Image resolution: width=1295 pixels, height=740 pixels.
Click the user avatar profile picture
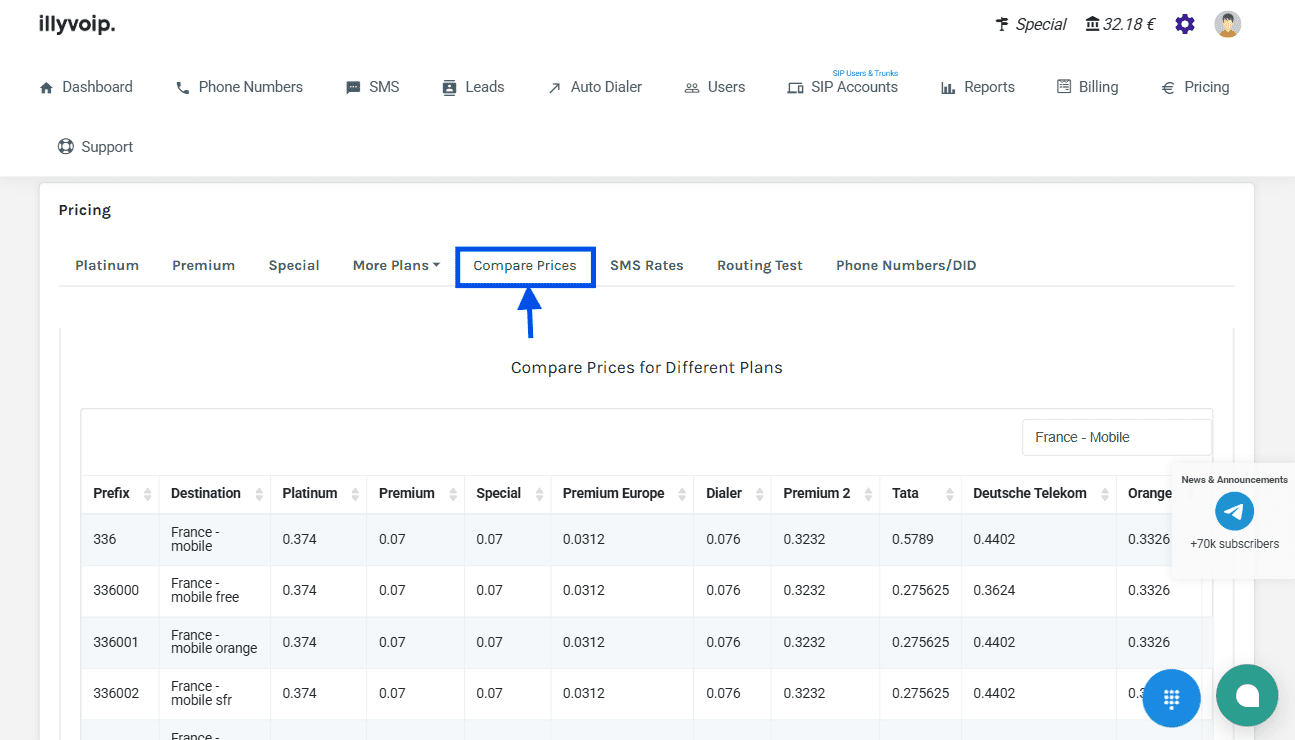pos(1227,24)
